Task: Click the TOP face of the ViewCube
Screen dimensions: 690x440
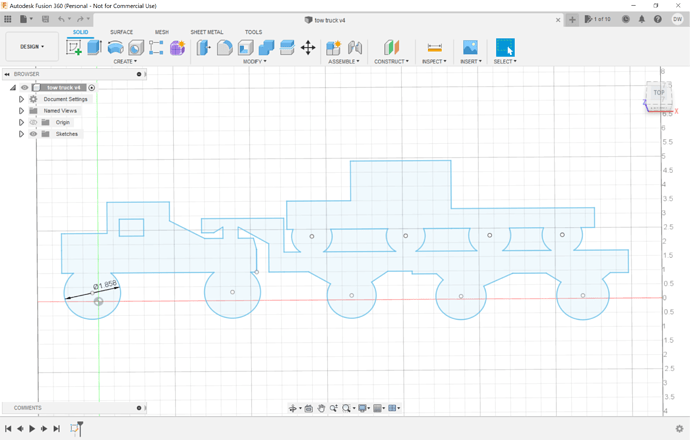Action: click(x=658, y=93)
